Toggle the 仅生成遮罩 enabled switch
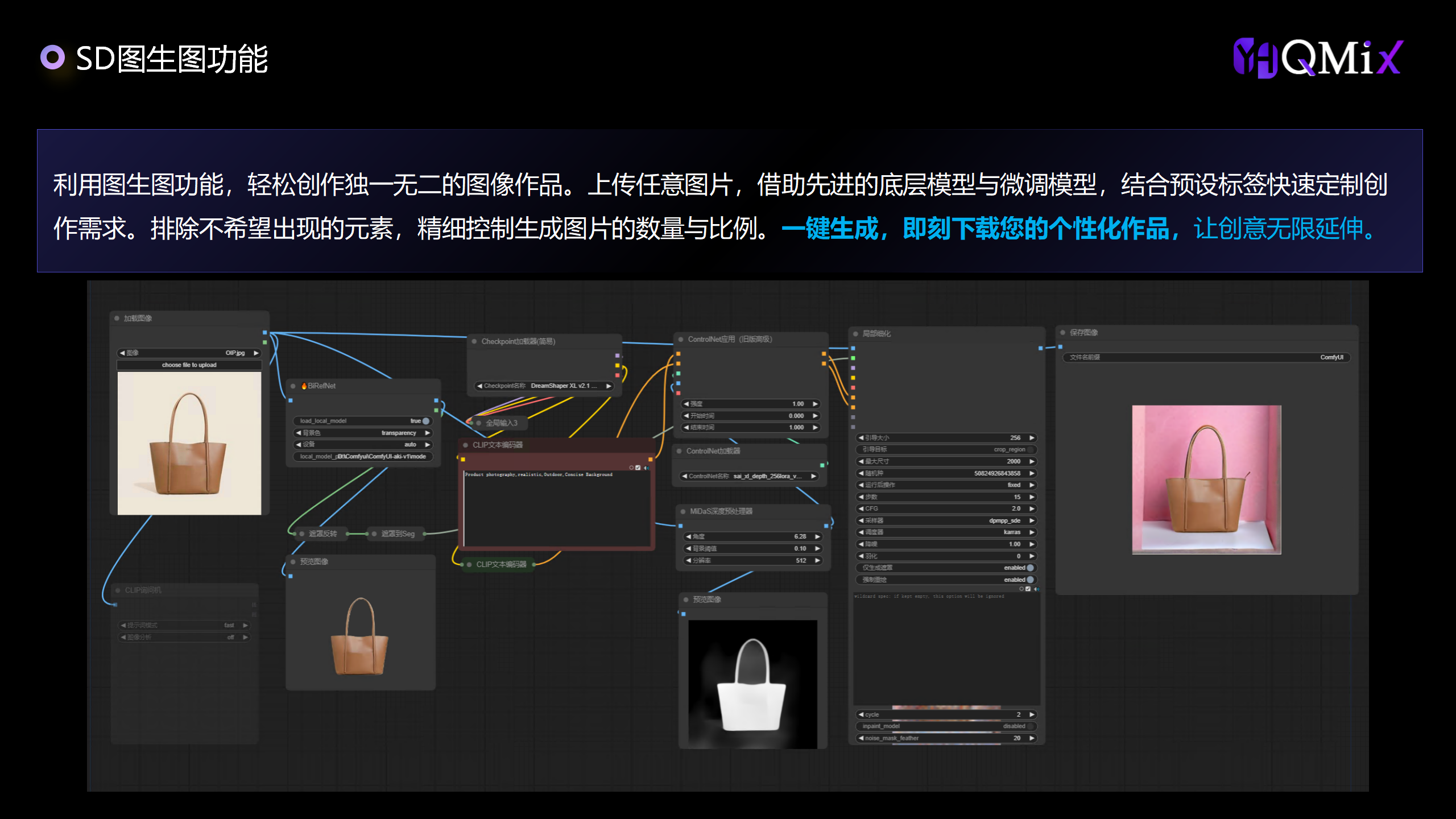Image resolution: width=1456 pixels, height=819 pixels. point(1030,568)
